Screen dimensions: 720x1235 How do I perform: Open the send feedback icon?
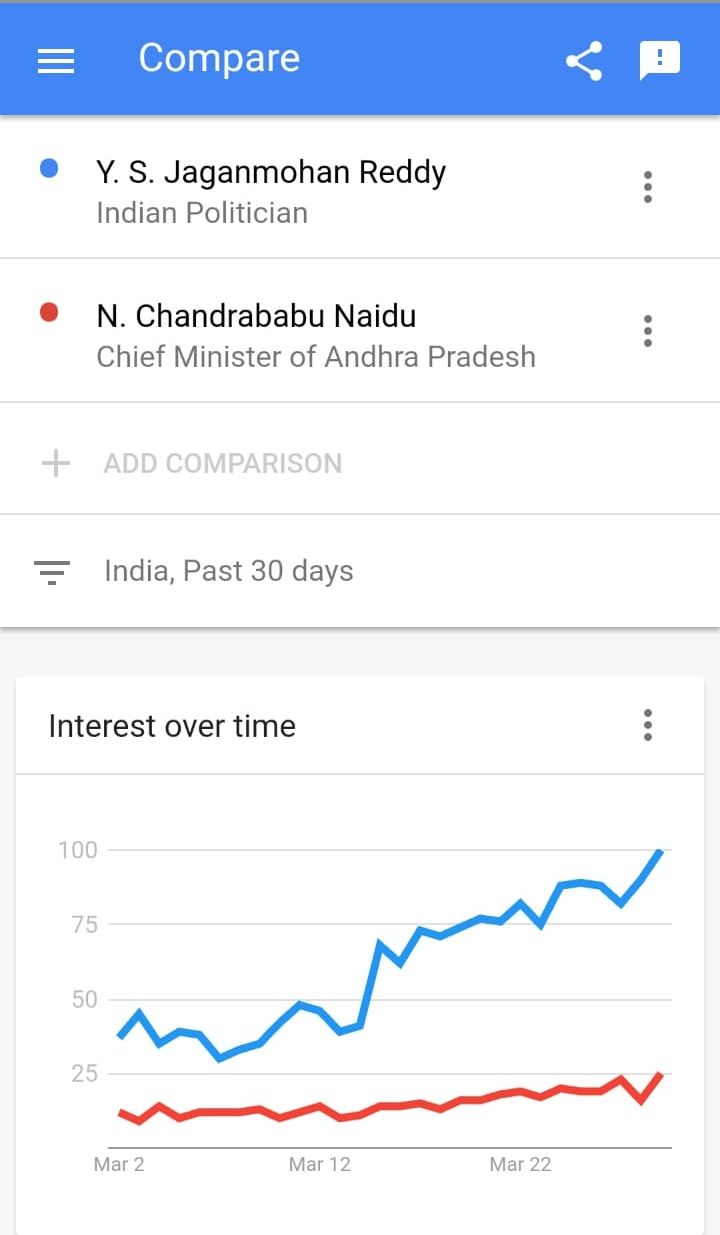point(659,61)
